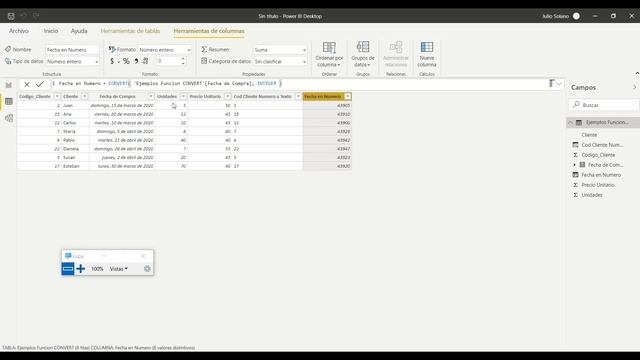The image size is (640, 360).
Task: Collapse the ribbon with the caret
Action: (637, 73)
